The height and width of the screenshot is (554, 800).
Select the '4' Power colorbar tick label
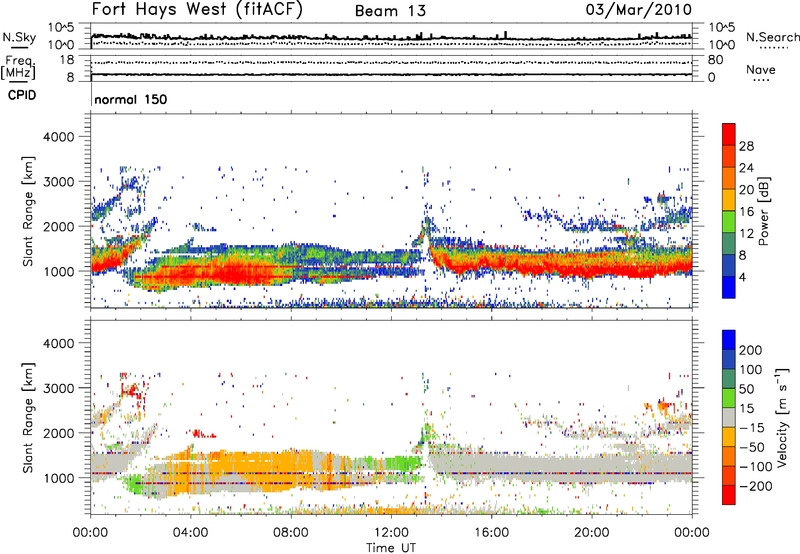[x=743, y=278]
